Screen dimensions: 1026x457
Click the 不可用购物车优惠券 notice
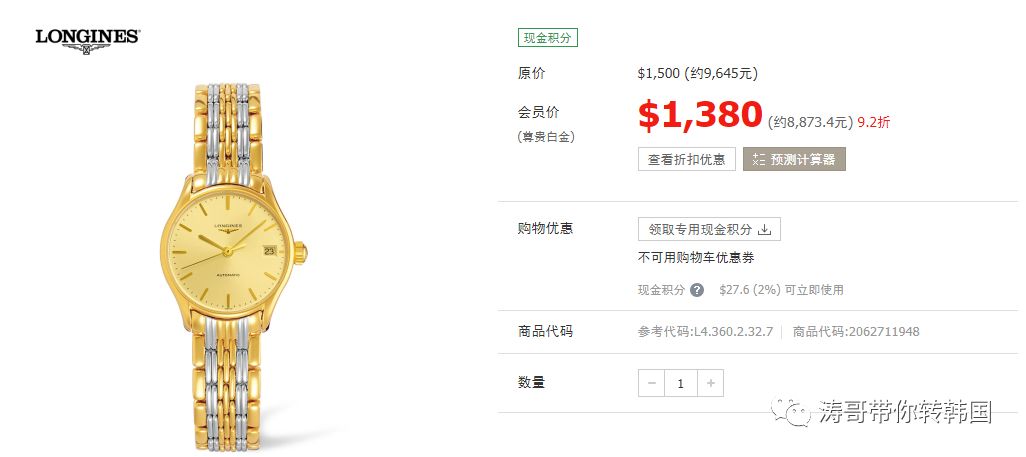tap(696, 258)
